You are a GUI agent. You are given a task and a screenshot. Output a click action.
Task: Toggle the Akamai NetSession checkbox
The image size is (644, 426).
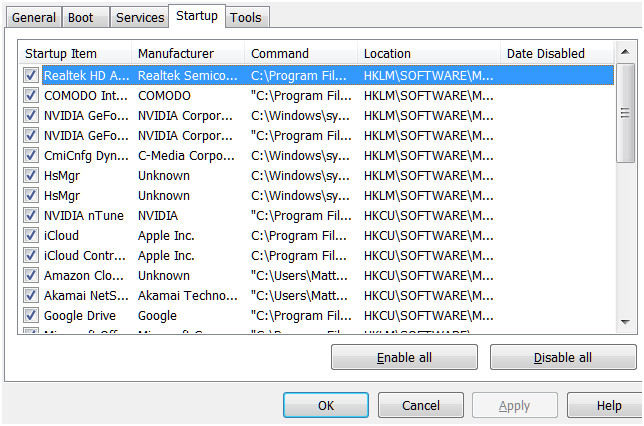point(31,295)
